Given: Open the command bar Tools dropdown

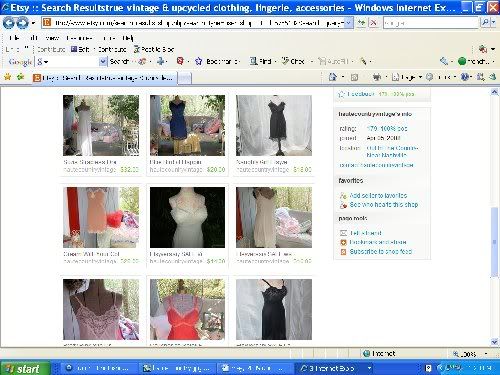Looking at the screenshot, I should coord(441,77).
